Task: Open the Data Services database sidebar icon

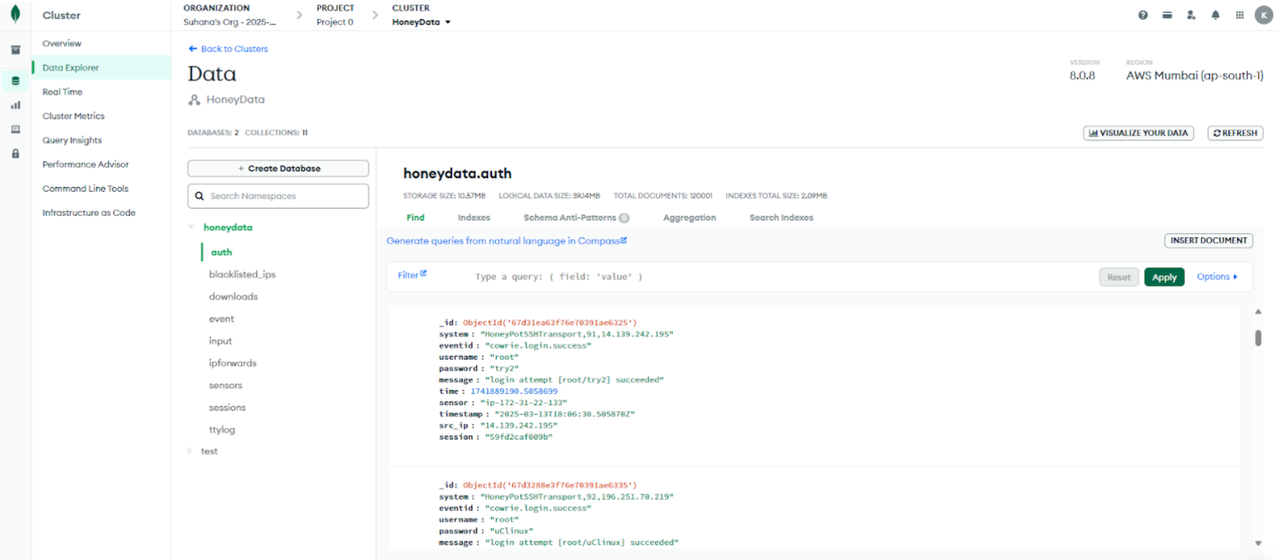Action: point(15,81)
